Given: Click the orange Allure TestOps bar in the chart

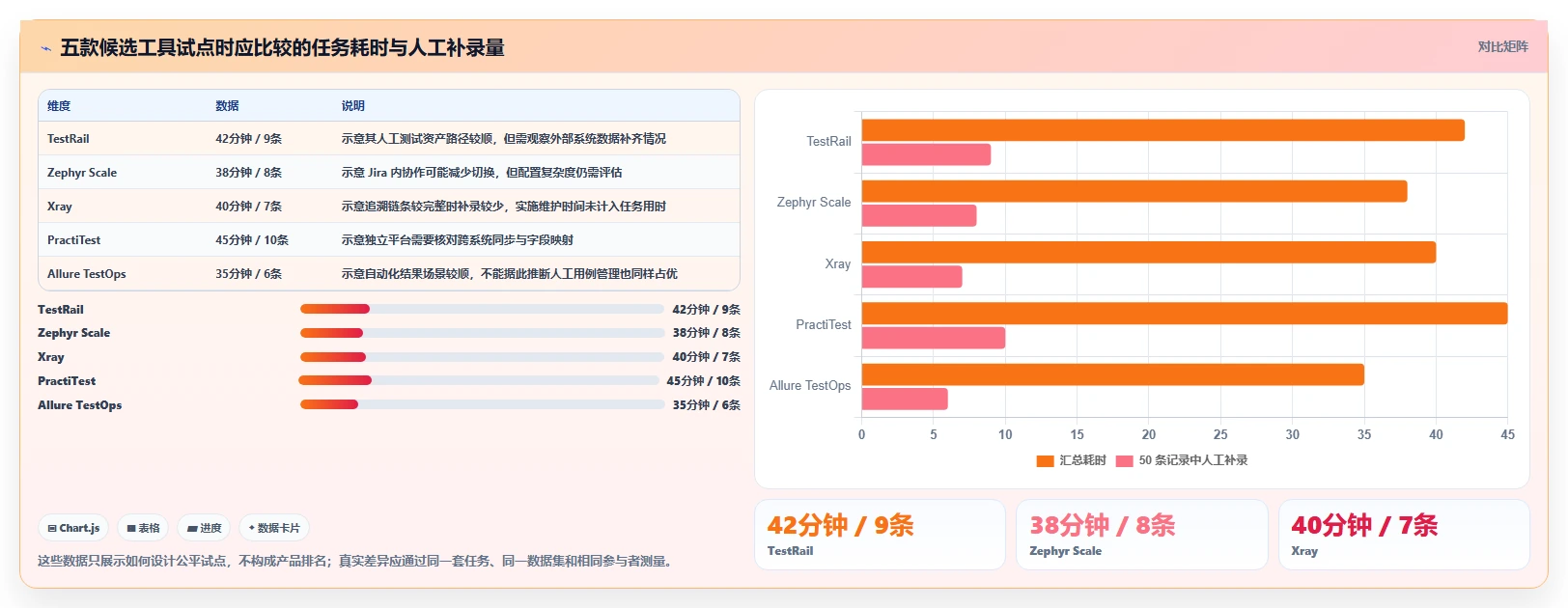Looking at the screenshot, I should pos(1113,374).
